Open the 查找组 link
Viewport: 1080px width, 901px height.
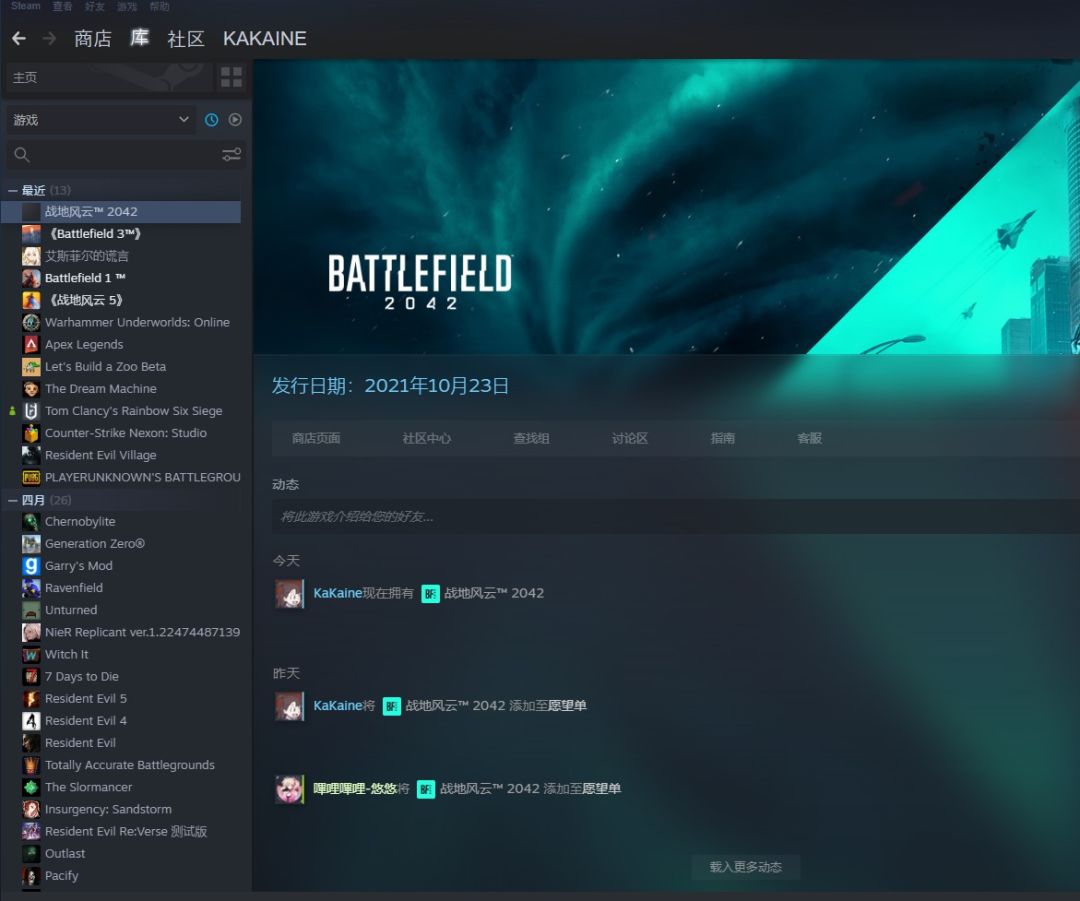point(531,438)
